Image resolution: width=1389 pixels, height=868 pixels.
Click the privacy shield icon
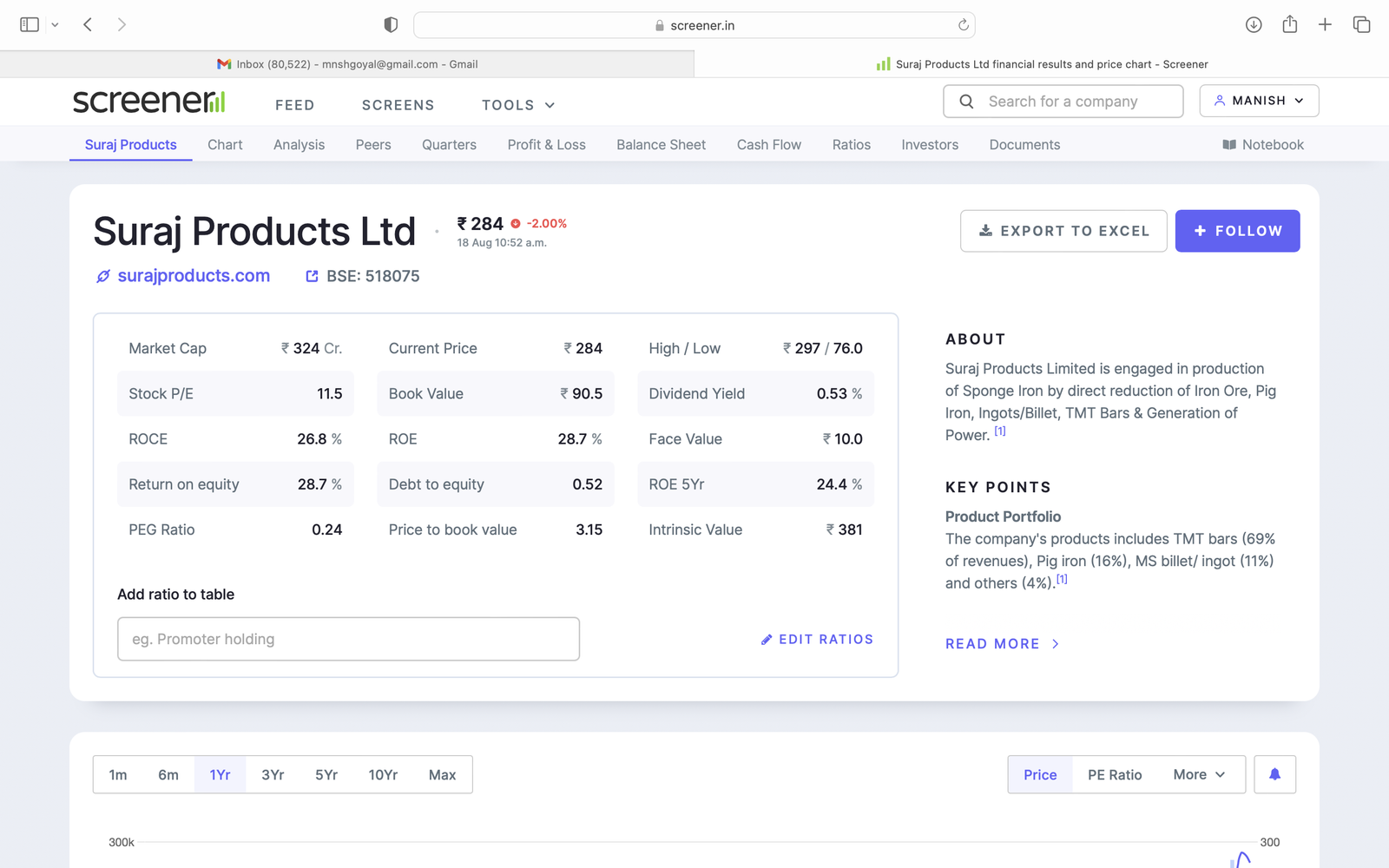[x=391, y=25]
